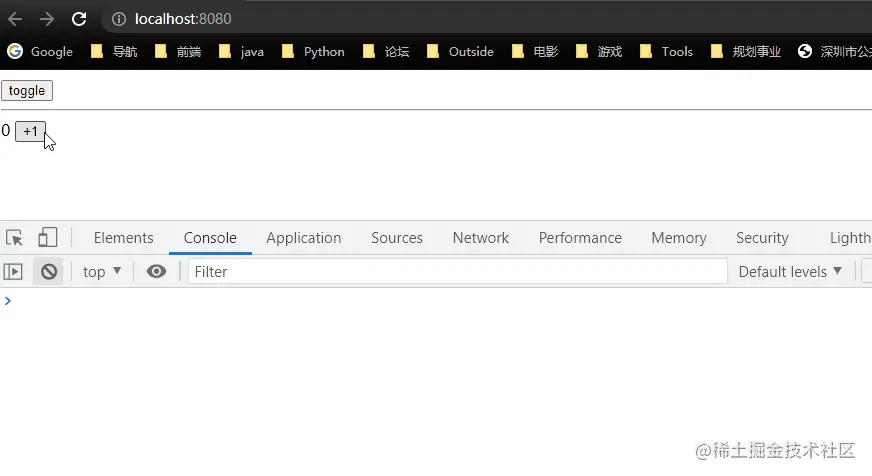Image resolution: width=872 pixels, height=476 pixels.
Task: Open the 电影 bookmark folder
Action: pyautogui.click(x=535, y=52)
